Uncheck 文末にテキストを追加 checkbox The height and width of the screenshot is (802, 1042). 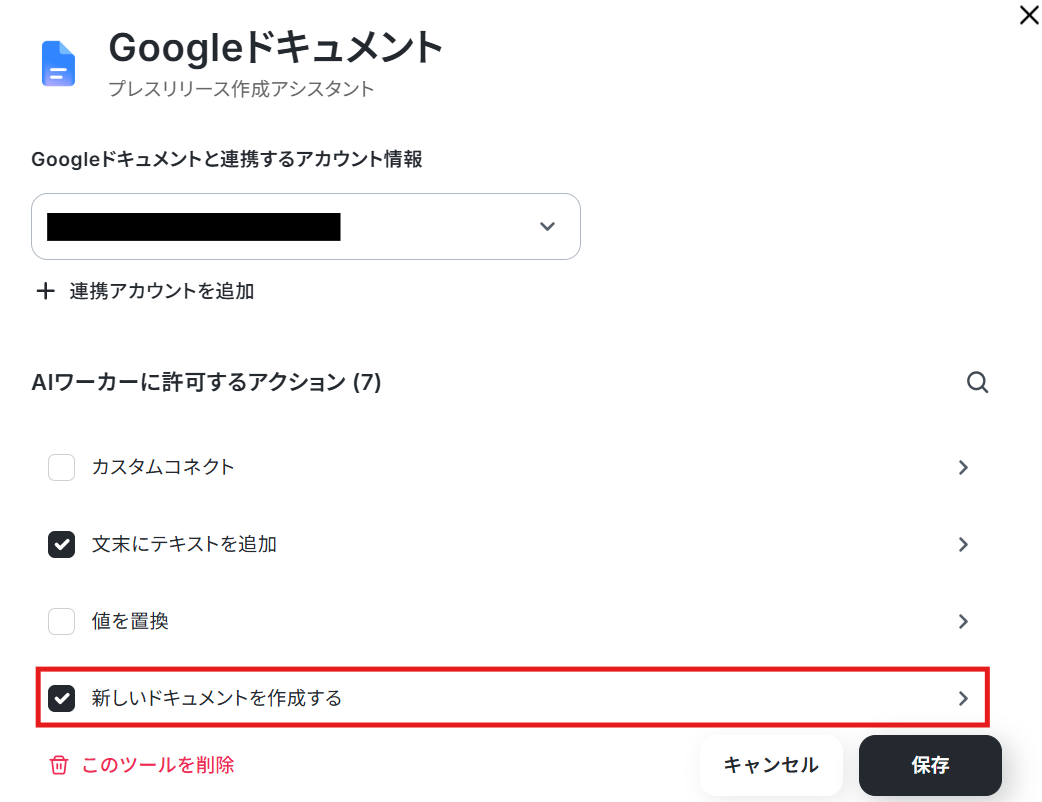(61, 544)
